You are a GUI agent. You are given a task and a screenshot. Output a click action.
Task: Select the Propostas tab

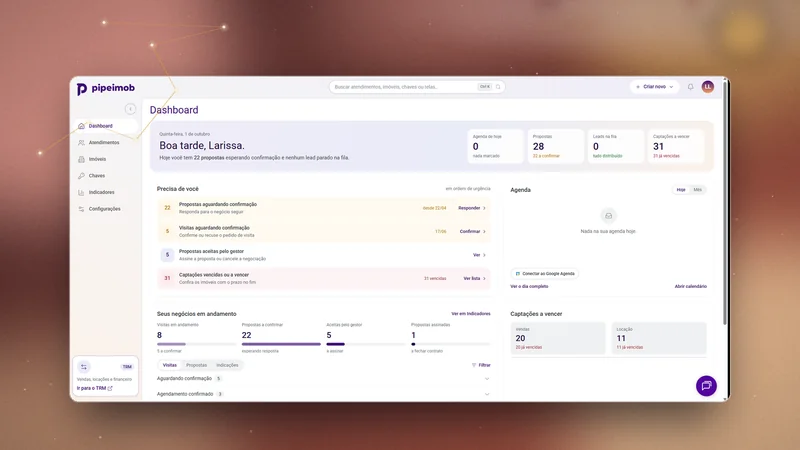tap(196, 365)
